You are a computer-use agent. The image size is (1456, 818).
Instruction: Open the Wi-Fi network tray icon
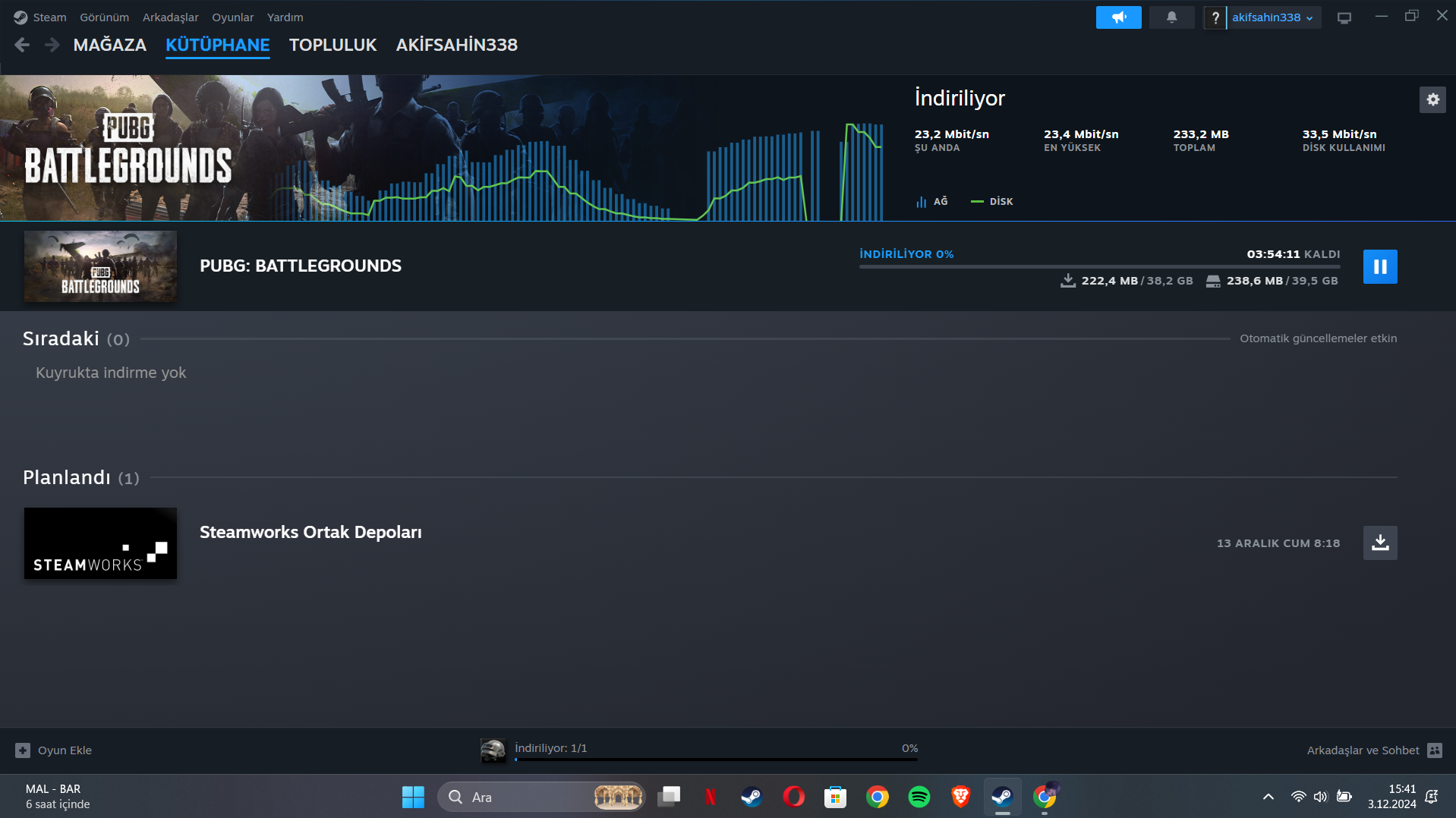pos(1298,797)
